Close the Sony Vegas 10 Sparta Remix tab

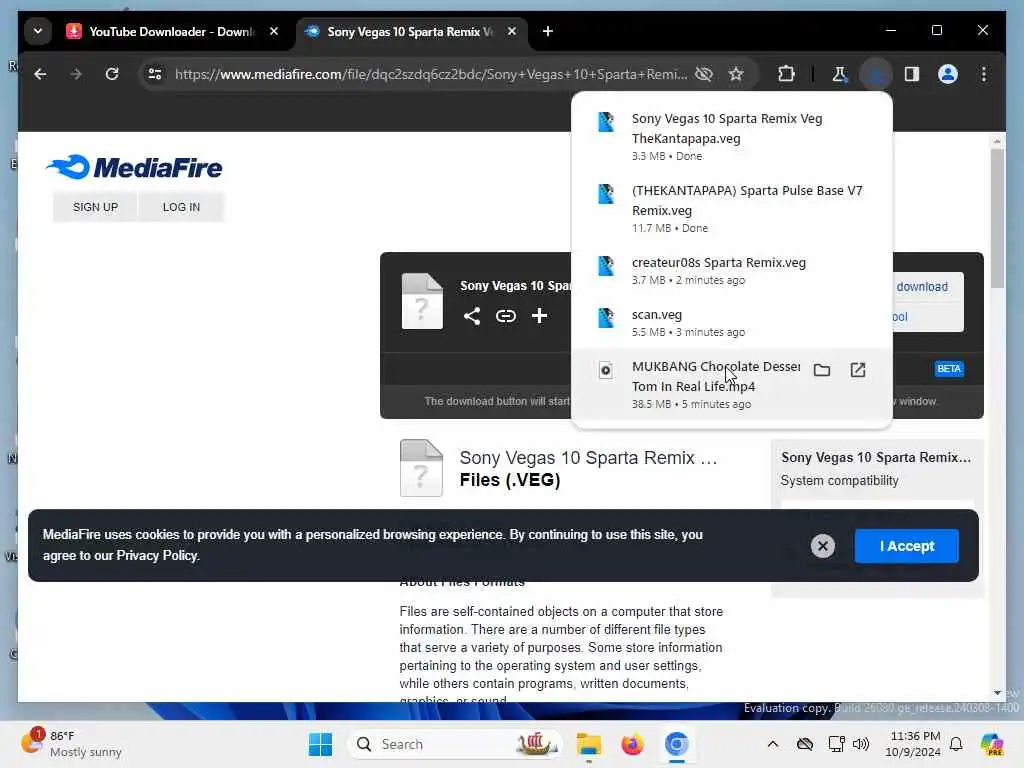pyautogui.click(x=511, y=31)
